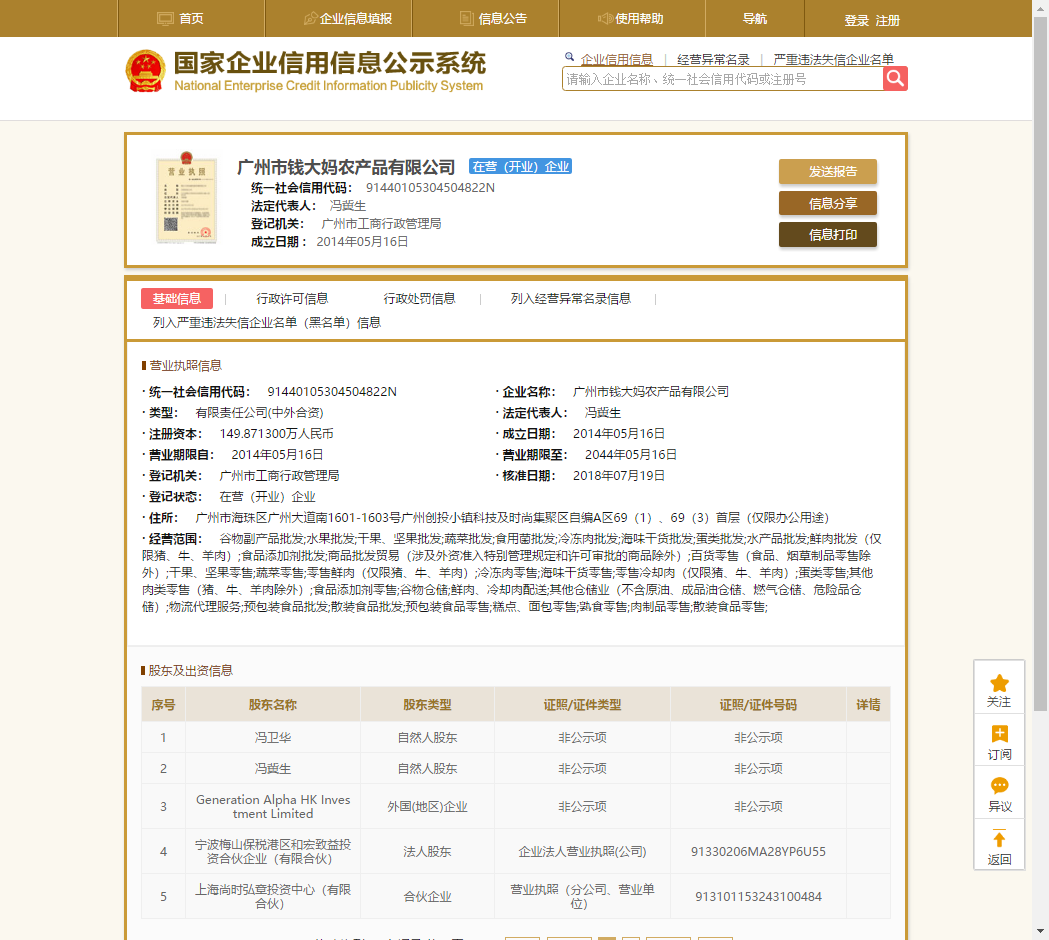Click the 发送报告 button
Screen dimensions: 1049x940
[827, 171]
